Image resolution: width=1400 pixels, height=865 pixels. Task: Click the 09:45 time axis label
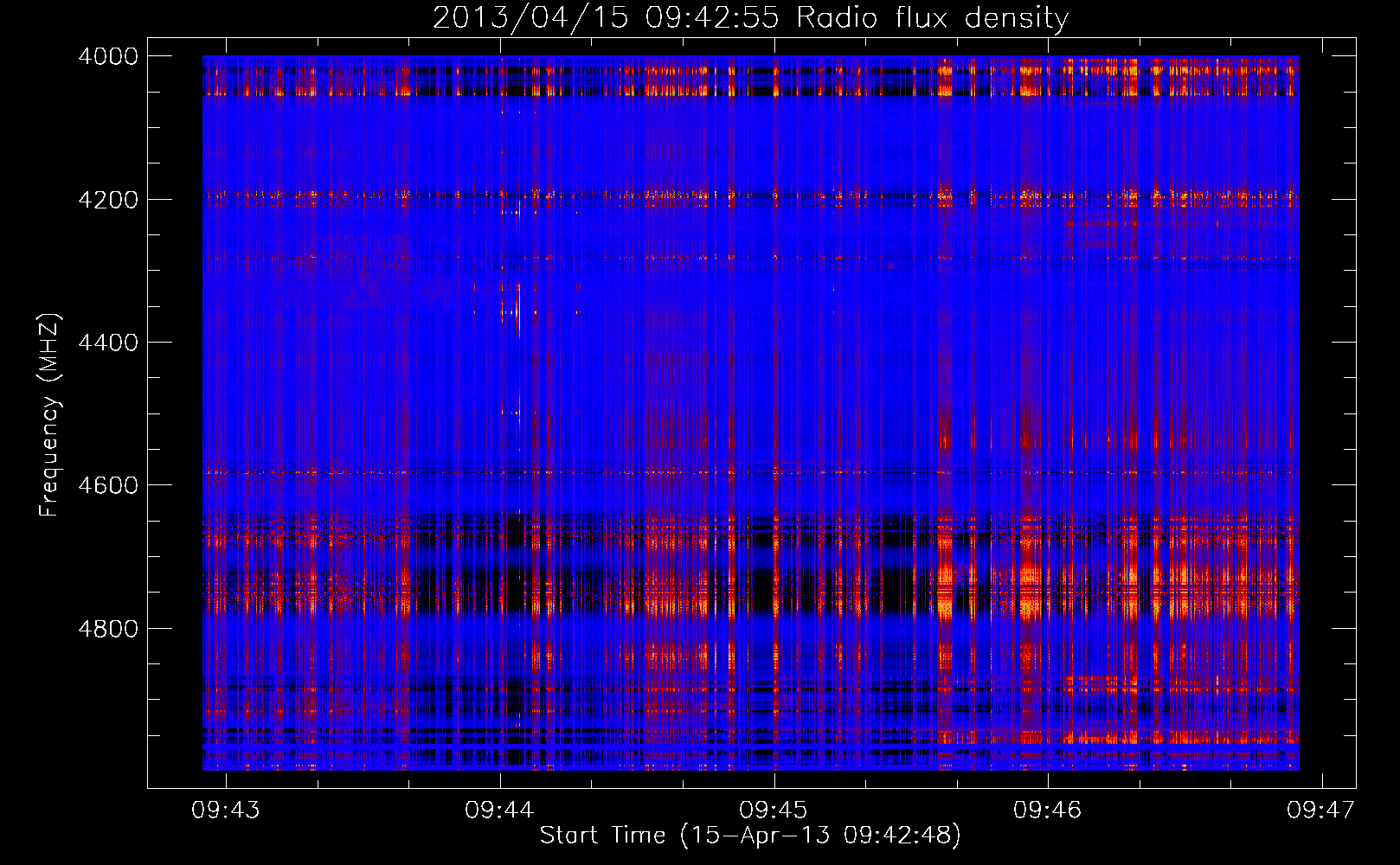[x=774, y=810]
